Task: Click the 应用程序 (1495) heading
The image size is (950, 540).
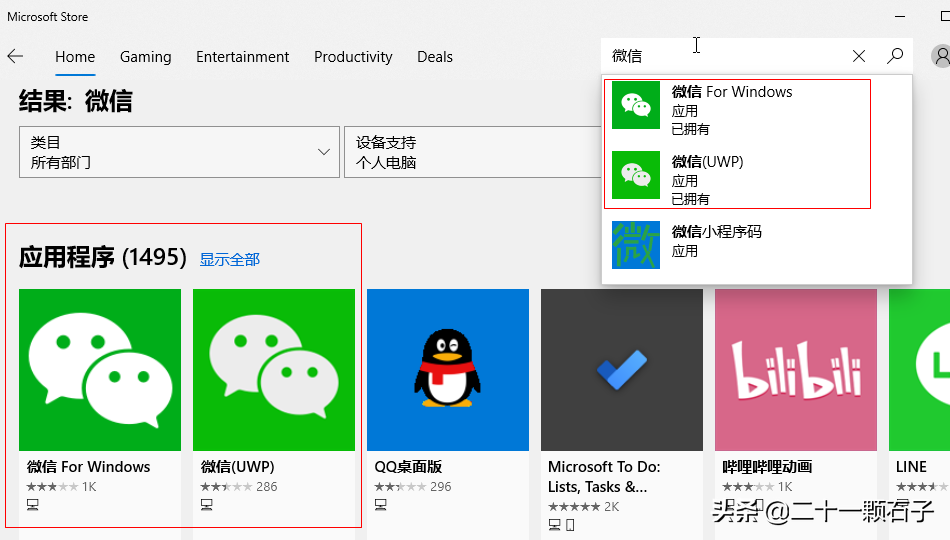Action: click(102, 257)
